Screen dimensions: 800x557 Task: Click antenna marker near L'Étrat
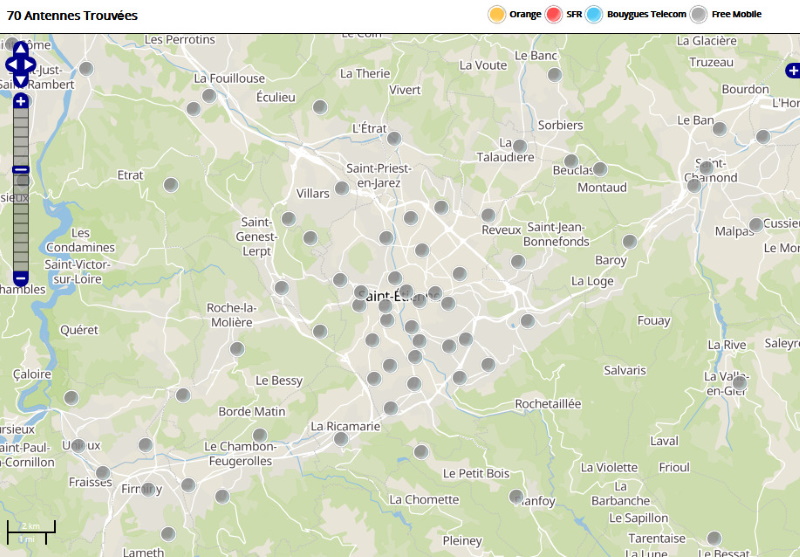coord(394,139)
